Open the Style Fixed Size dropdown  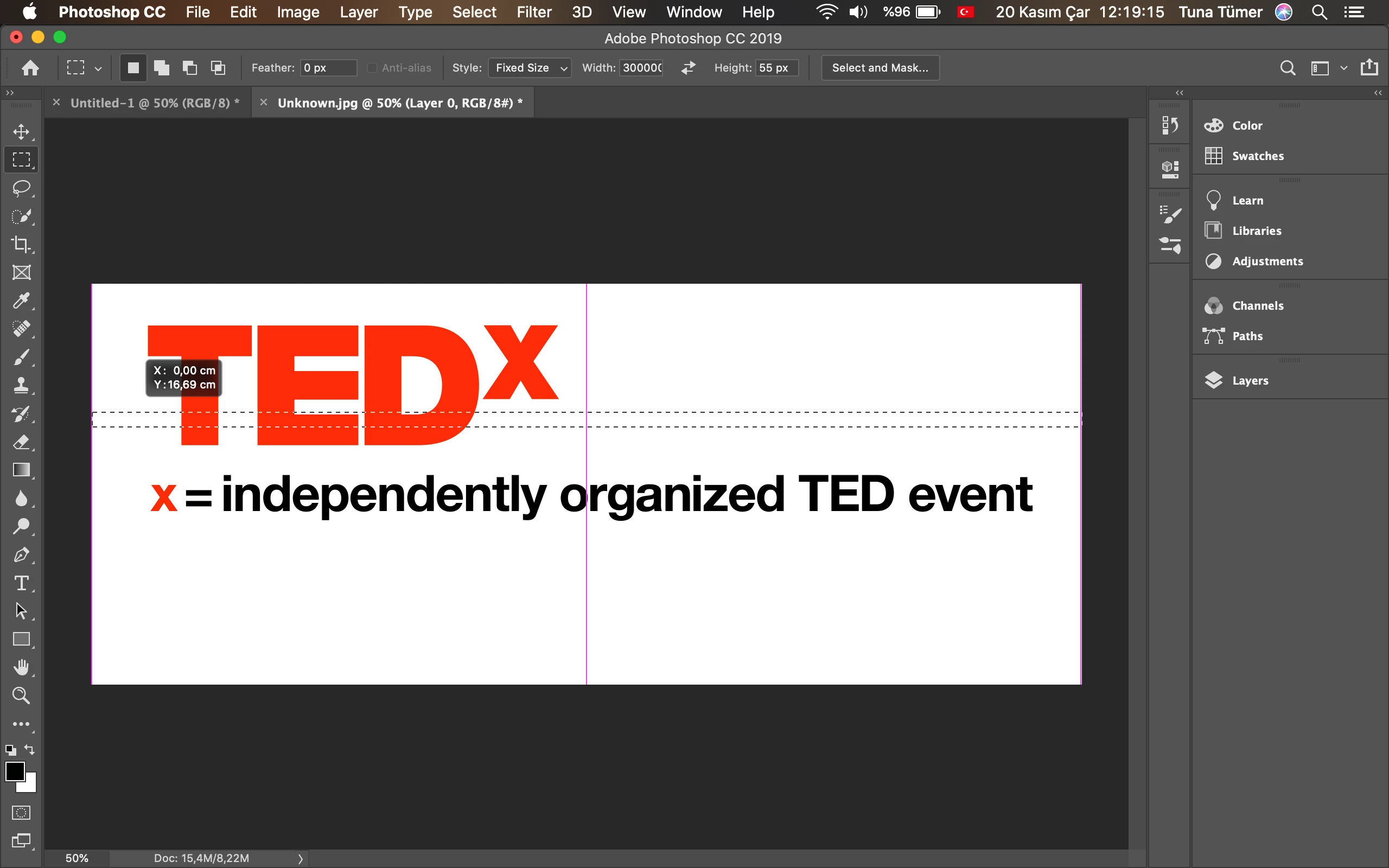click(x=529, y=68)
